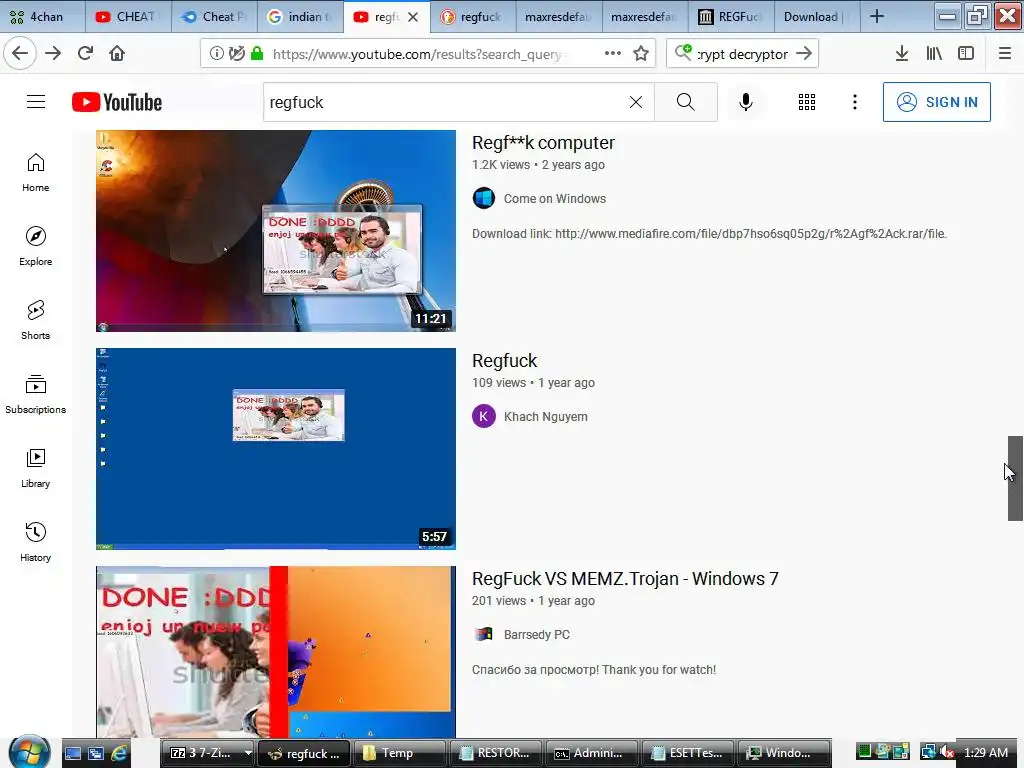
Task: Close the active regfuck YouTube tab
Action: (413, 17)
